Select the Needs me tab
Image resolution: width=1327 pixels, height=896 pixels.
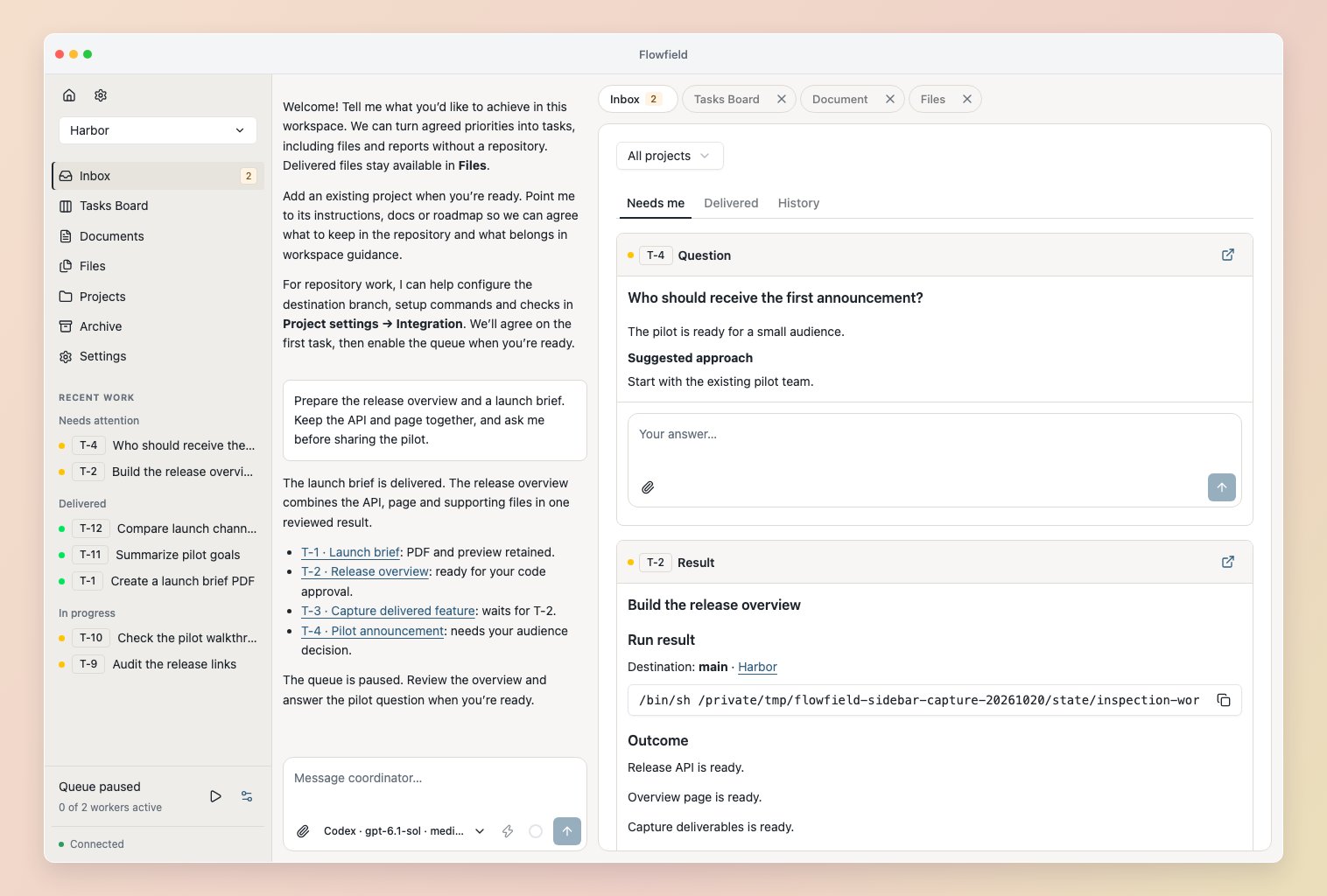[x=656, y=203]
